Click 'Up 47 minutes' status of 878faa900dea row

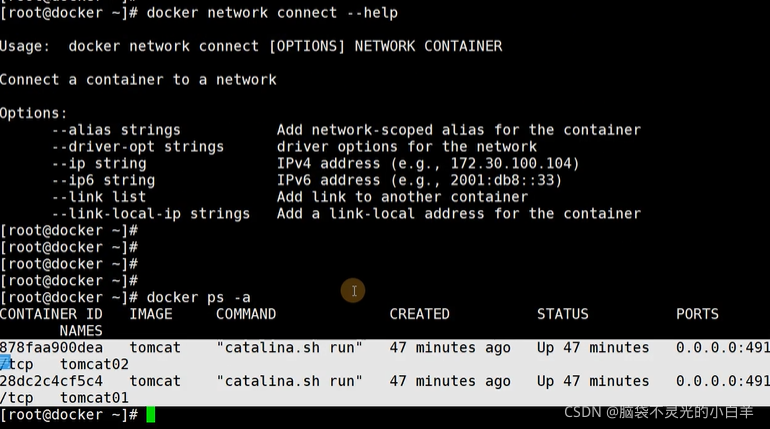(593, 348)
